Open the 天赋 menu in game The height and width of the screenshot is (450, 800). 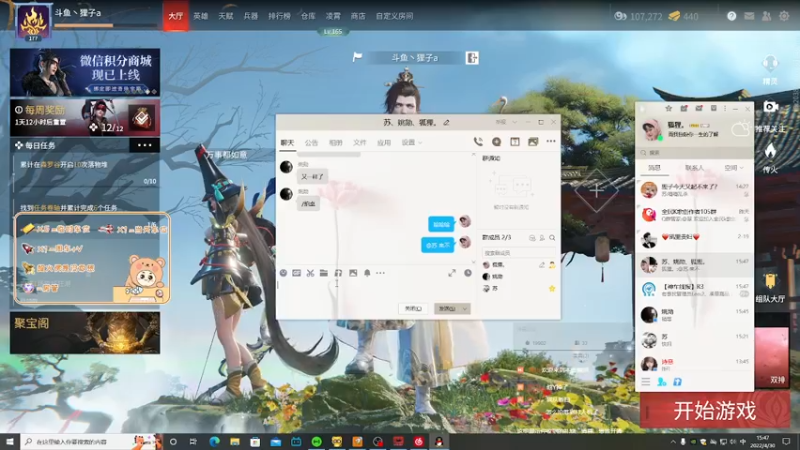coord(226,16)
